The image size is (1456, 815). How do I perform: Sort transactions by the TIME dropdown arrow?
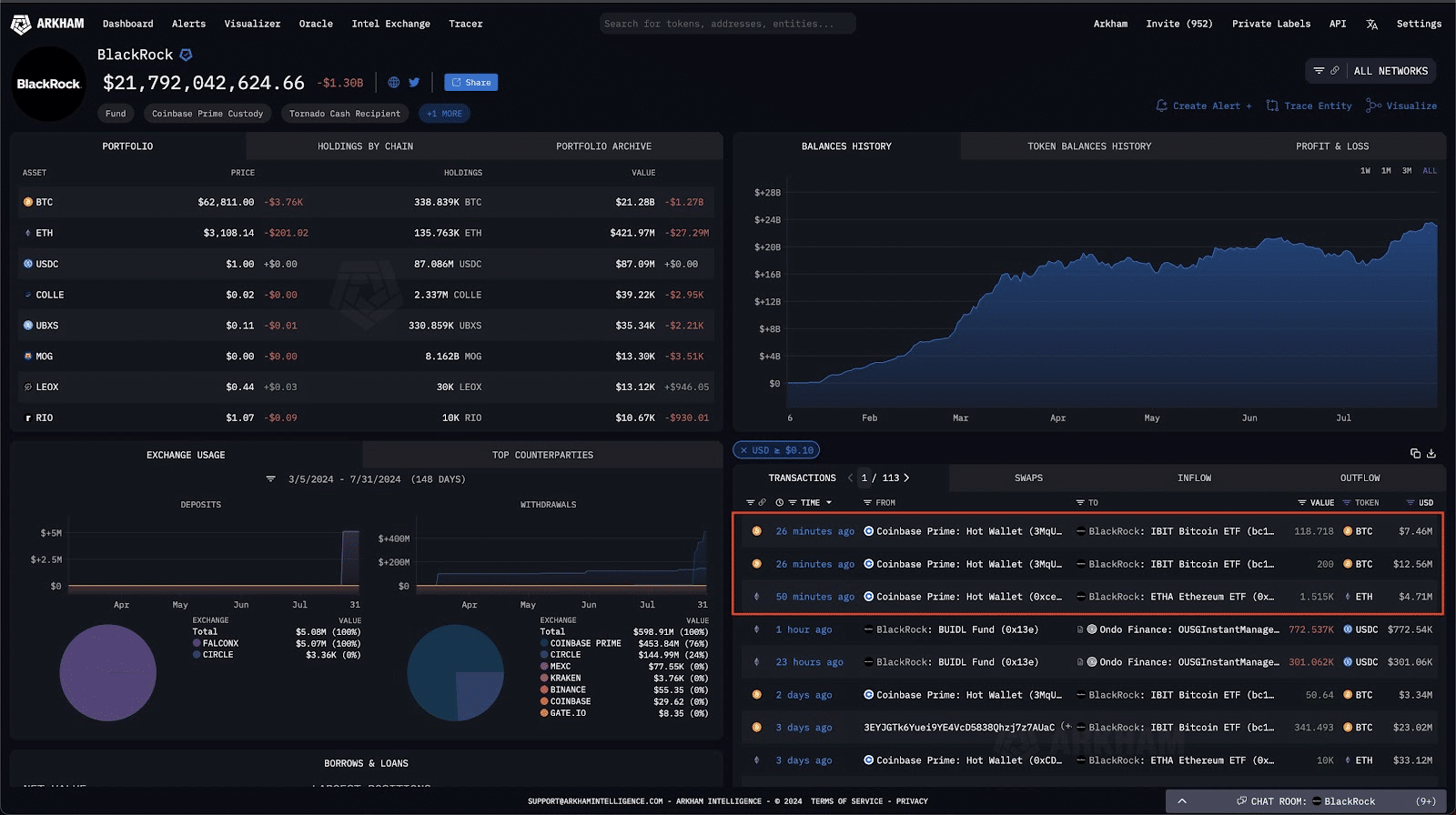point(829,503)
